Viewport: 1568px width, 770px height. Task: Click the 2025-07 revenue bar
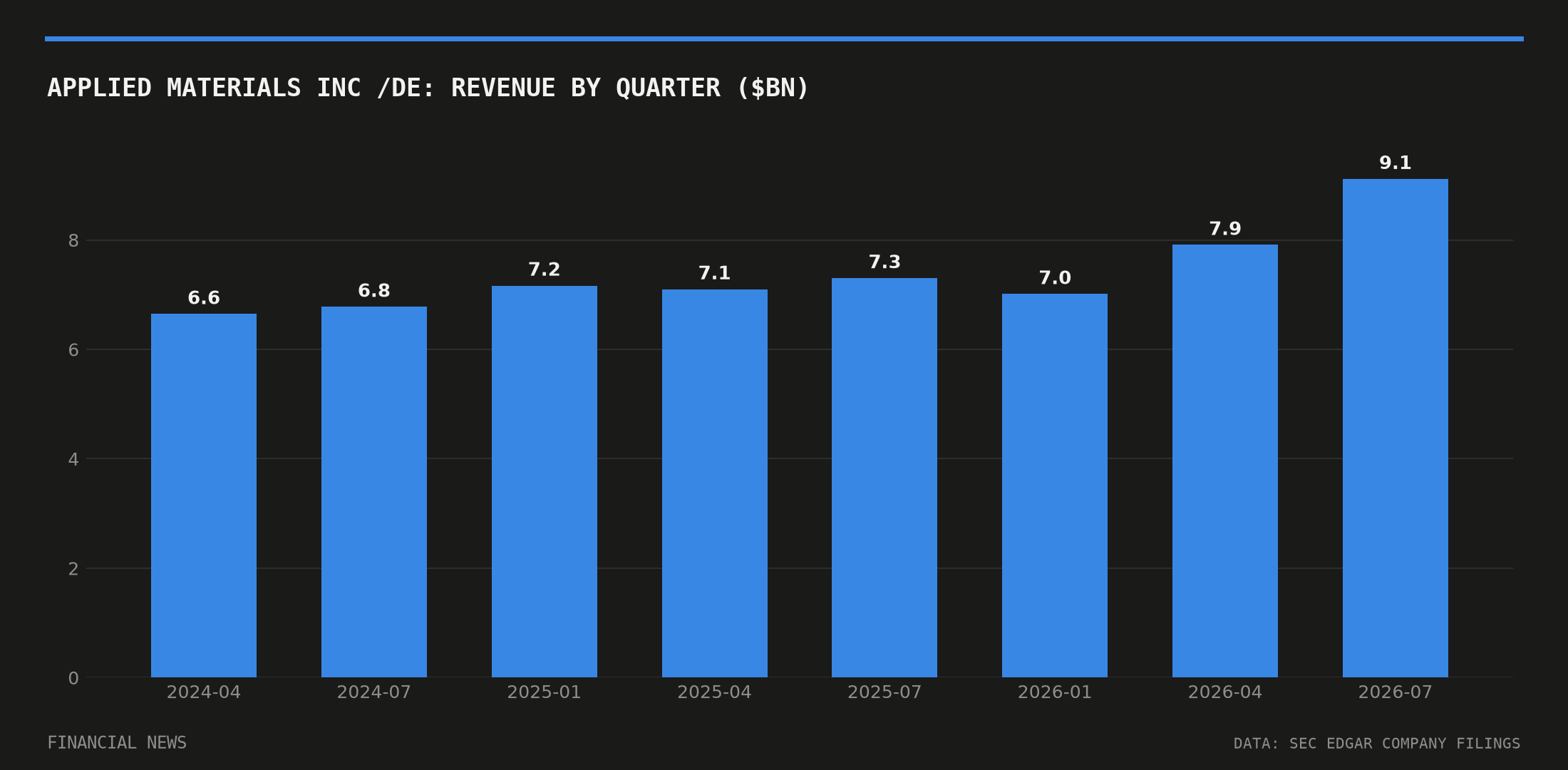click(884, 478)
